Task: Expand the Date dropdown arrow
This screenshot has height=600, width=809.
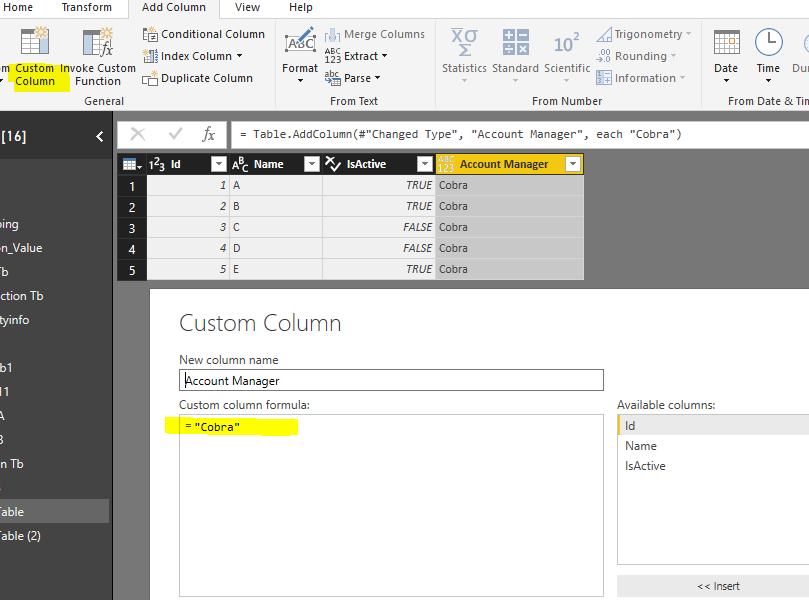Action: pos(726,80)
